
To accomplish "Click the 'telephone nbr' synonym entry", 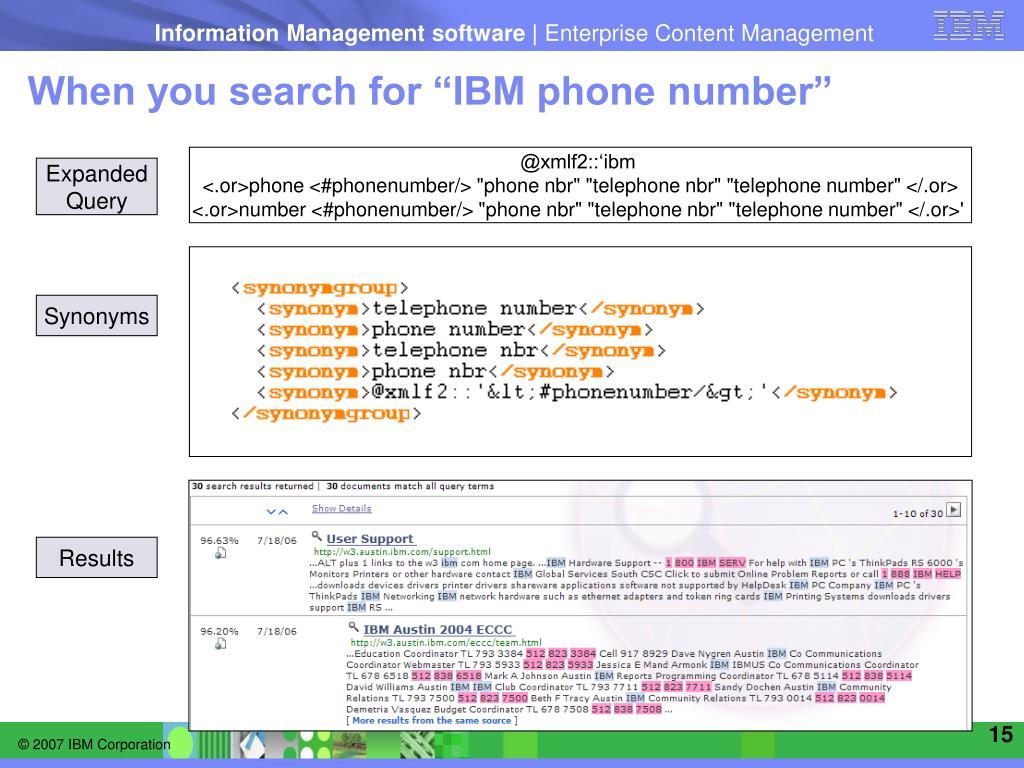I will pos(462,351).
